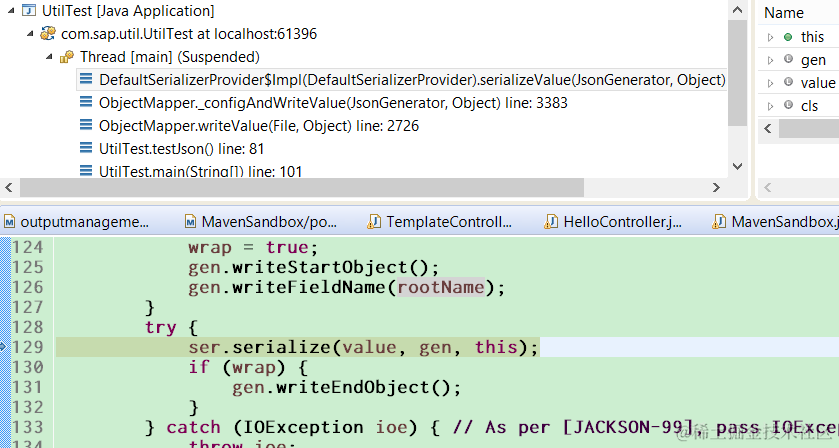Click the TemplateControll... tab Java icon
This screenshot has height=448, width=839.
374,222
